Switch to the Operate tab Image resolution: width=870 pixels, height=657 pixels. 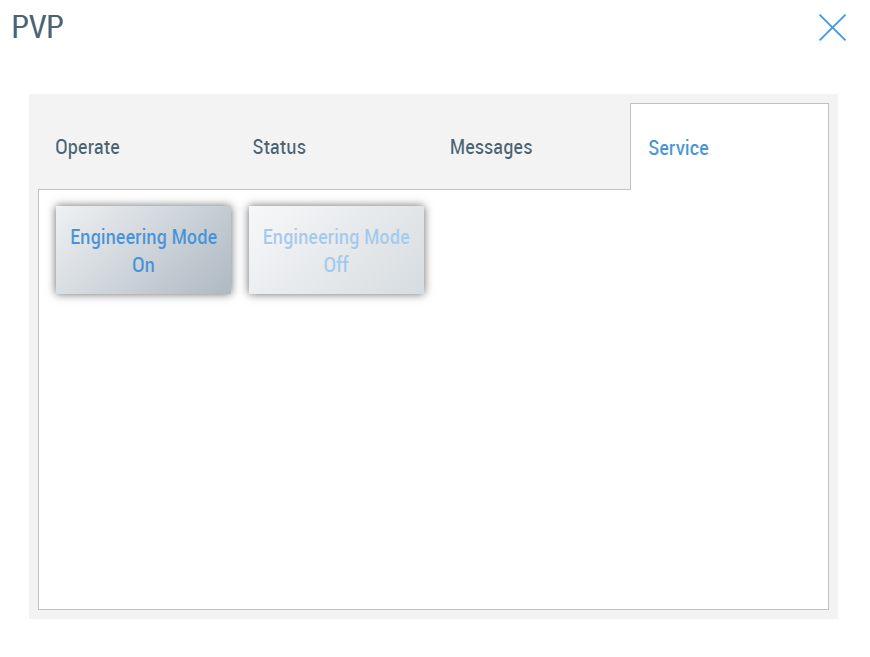88,147
